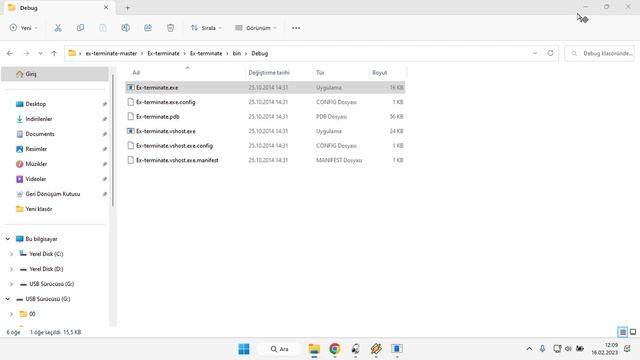Expand Yerel Disk (D:) tree node

pyautogui.click(x=11, y=269)
